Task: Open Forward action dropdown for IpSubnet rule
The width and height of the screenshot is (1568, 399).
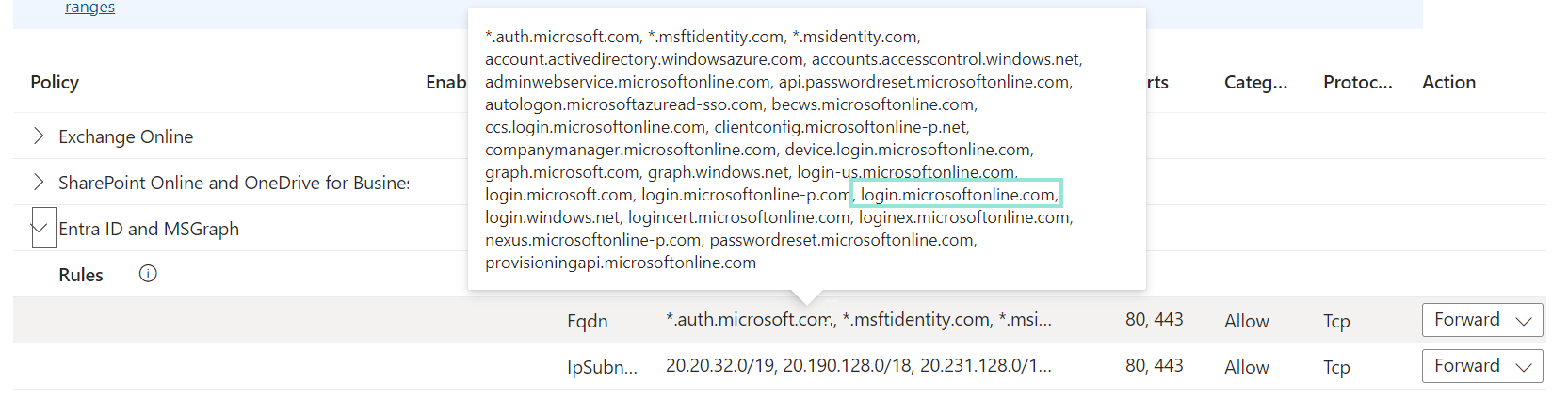Action: click(x=1481, y=366)
